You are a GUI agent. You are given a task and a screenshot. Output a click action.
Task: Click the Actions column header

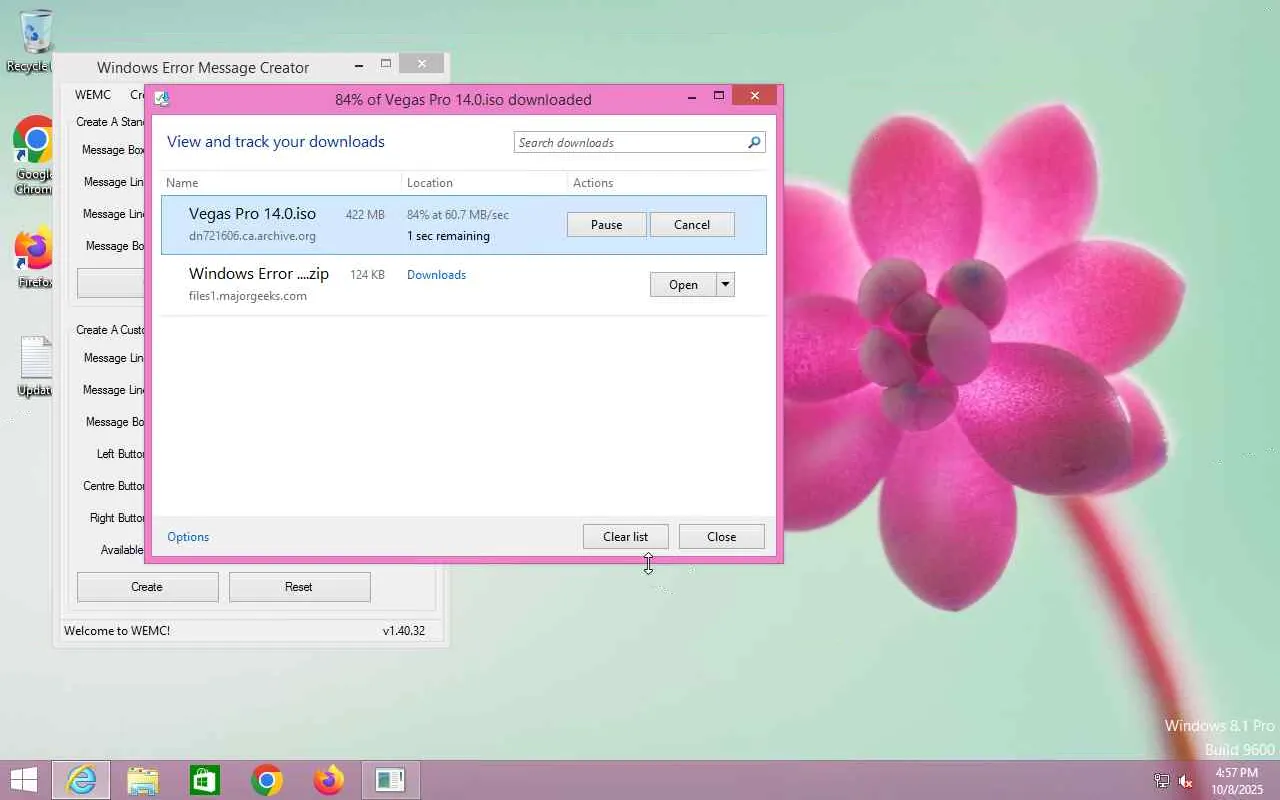(593, 183)
